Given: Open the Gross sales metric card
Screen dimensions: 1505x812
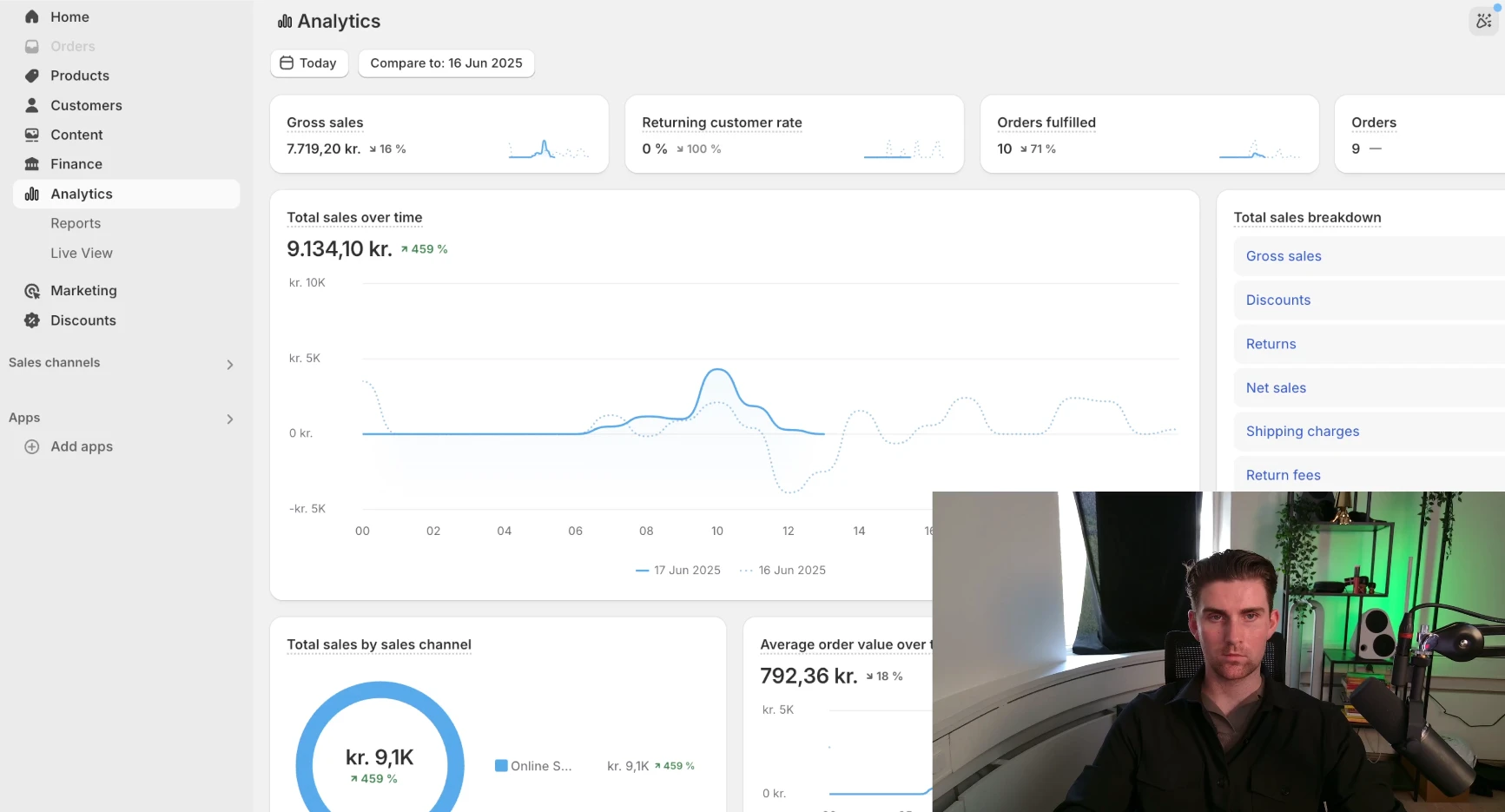Looking at the screenshot, I should (x=439, y=134).
